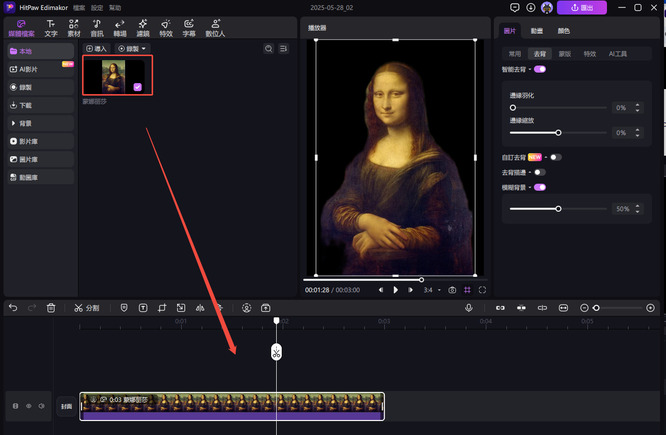Select the AI工具 sub-tab
Image resolution: width=666 pixels, height=435 pixels.
pos(618,54)
